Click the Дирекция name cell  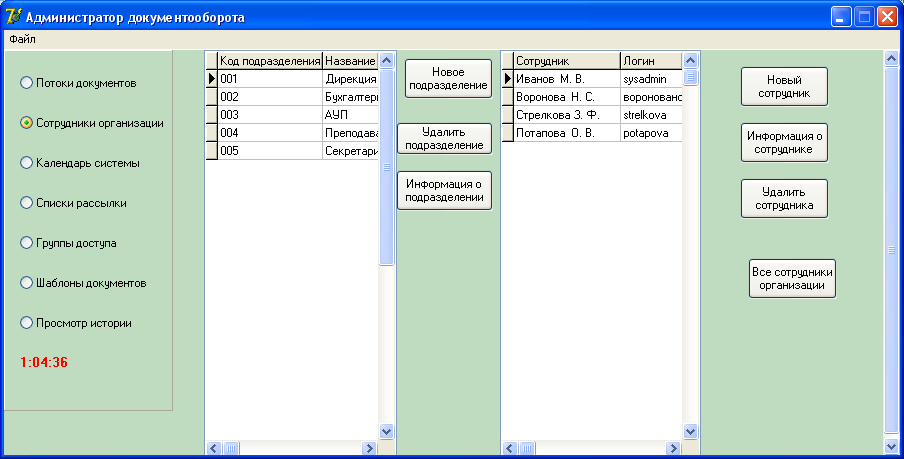[351, 78]
